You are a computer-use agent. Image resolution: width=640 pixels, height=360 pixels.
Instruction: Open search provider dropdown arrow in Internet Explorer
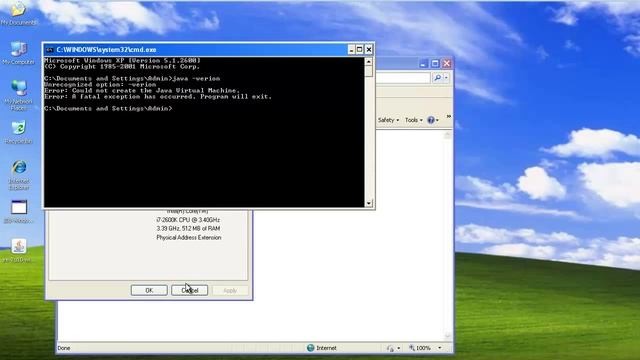446,78
